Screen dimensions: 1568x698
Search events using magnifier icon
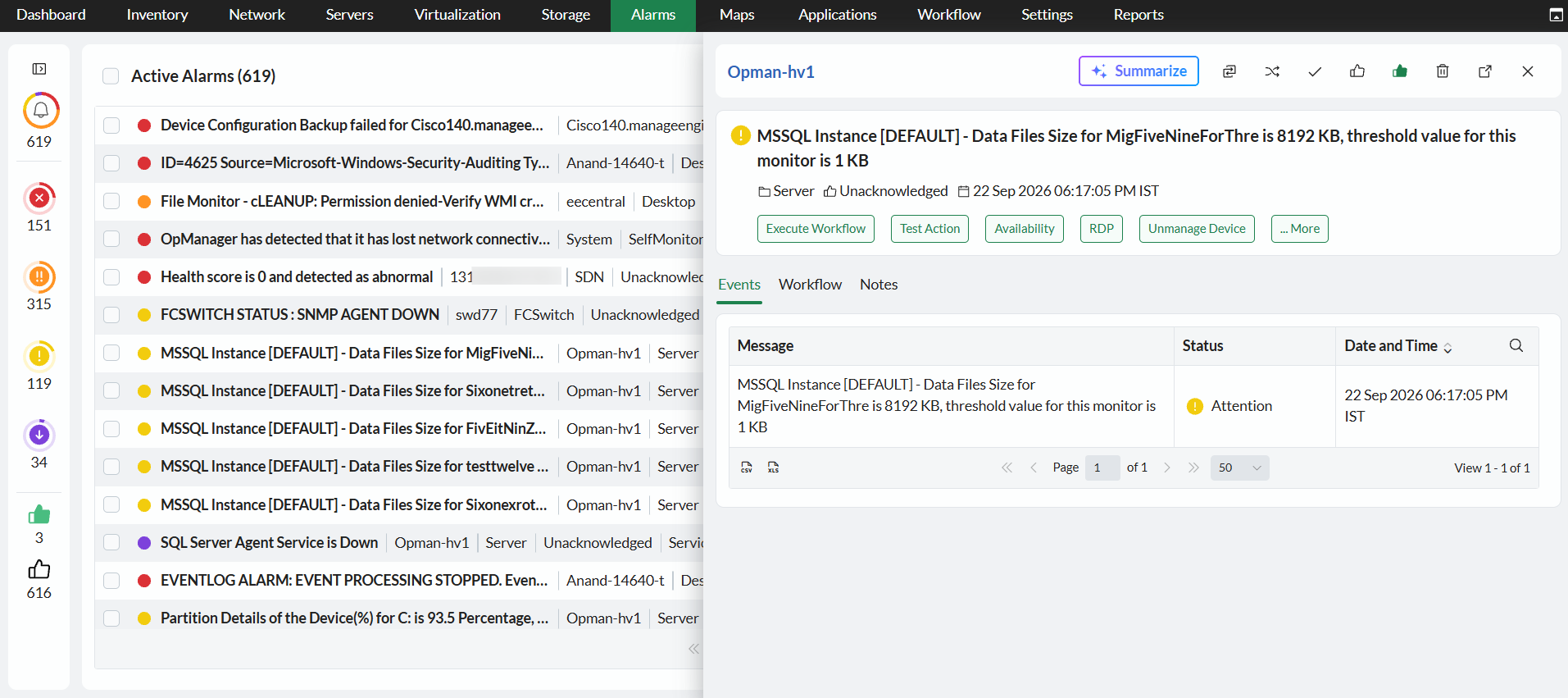(1516, 345)
